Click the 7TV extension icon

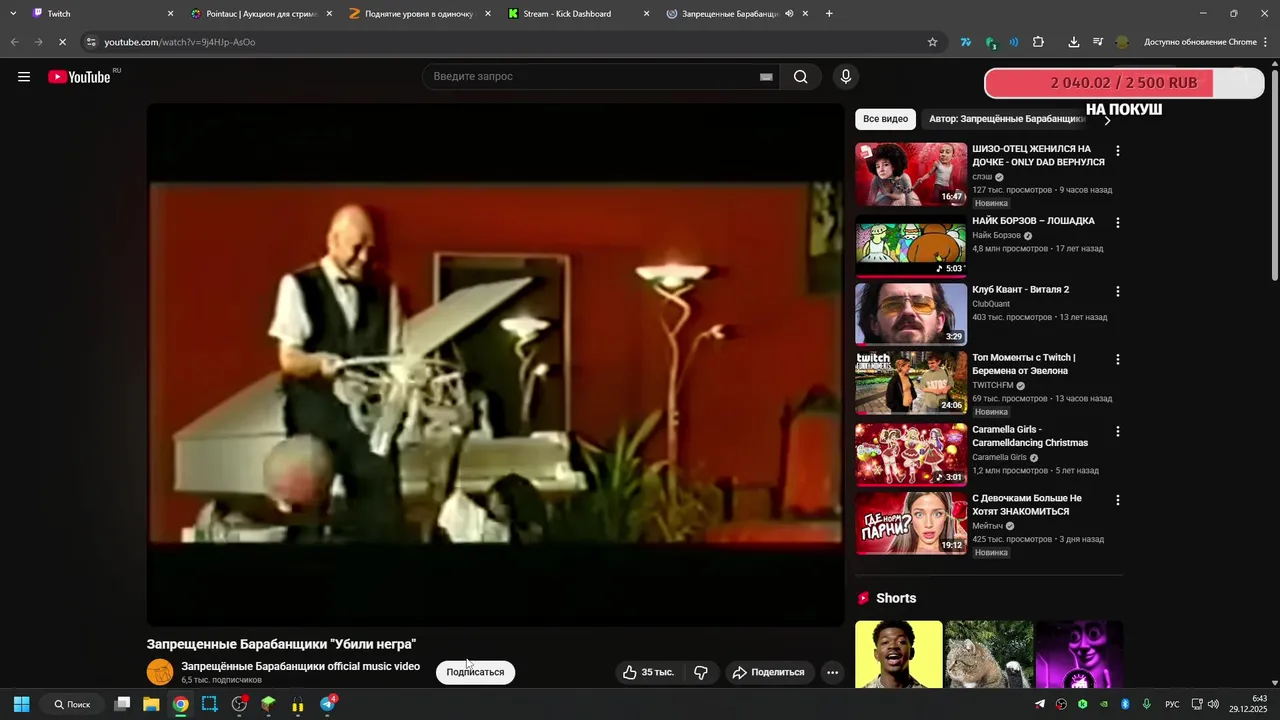click(965, 42)
